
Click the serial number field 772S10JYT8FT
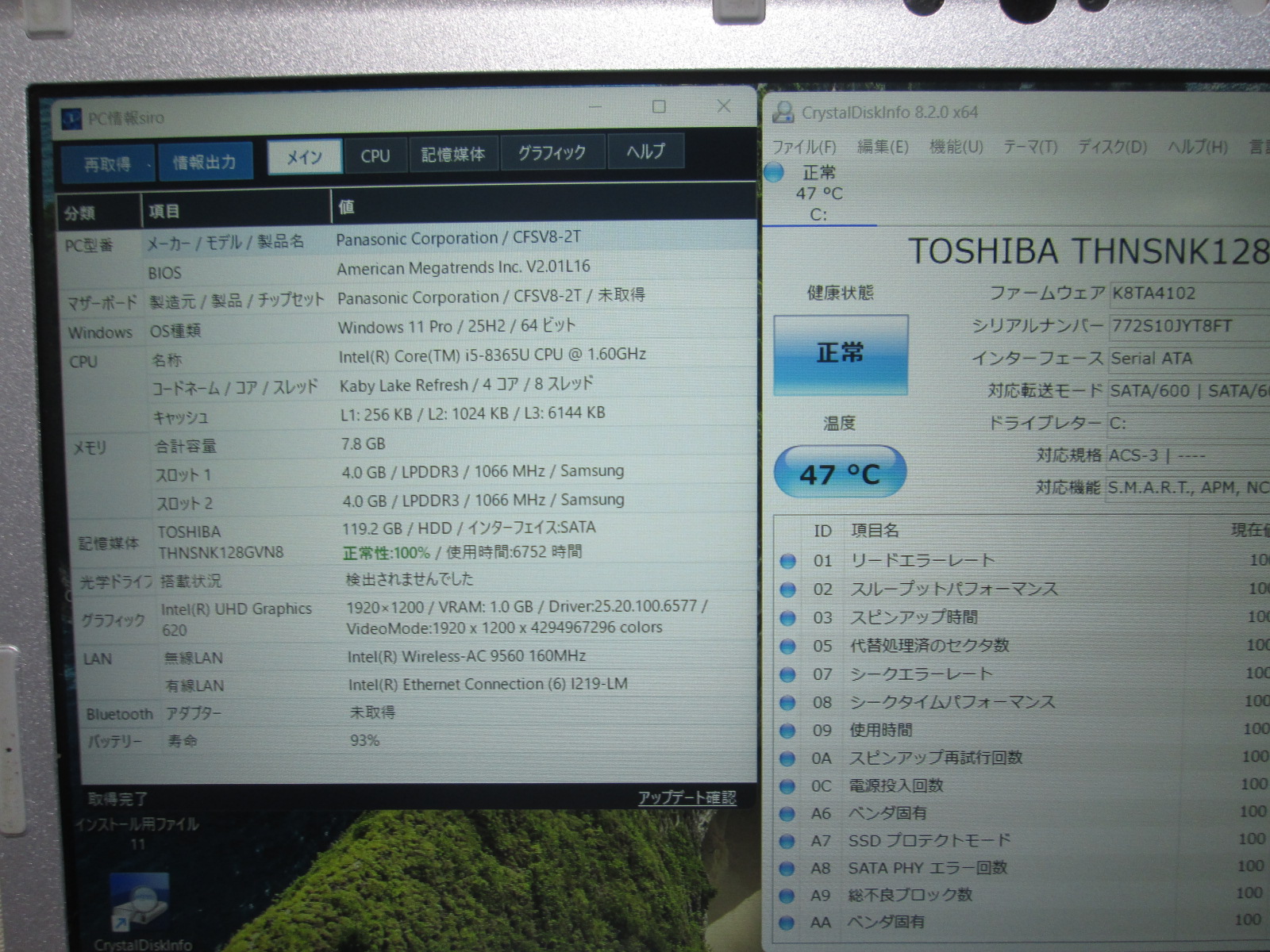click(x=1189, y=326)
